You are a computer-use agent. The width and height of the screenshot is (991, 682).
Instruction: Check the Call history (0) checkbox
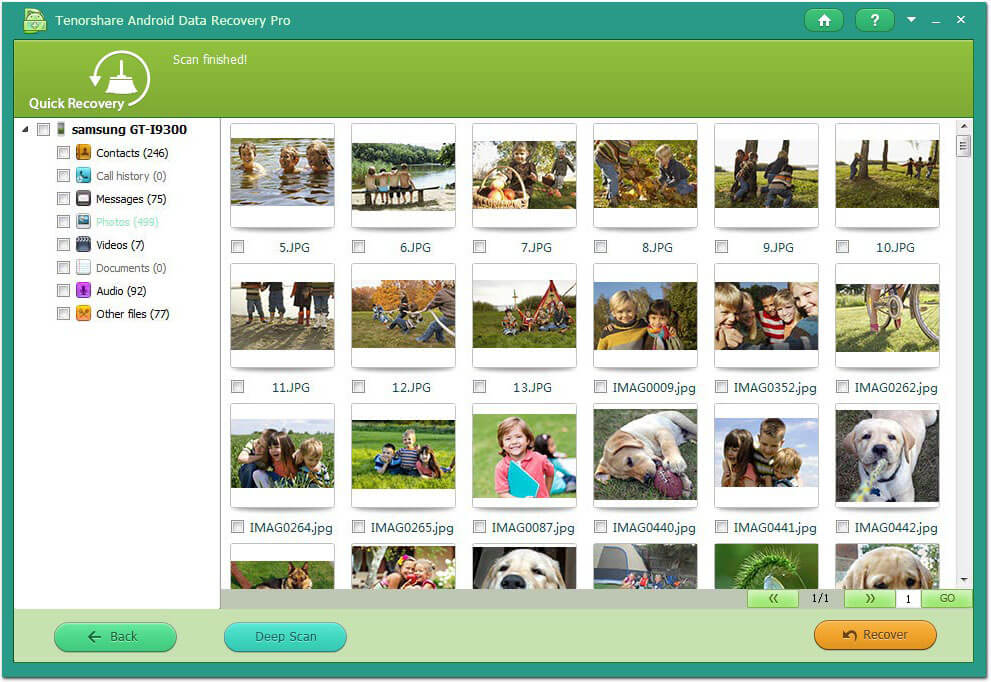[63, 175]
